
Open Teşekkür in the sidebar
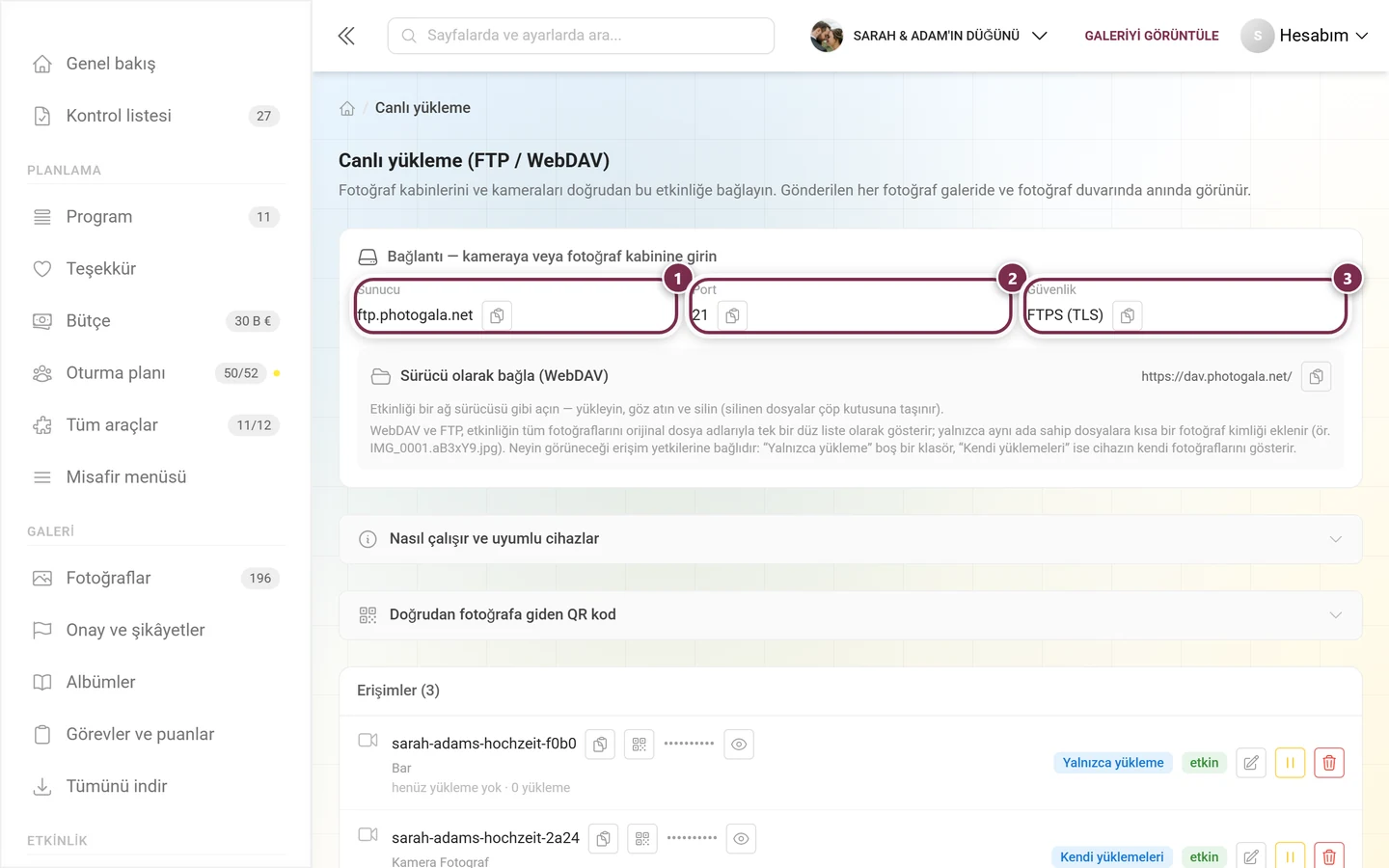[155, 269]
